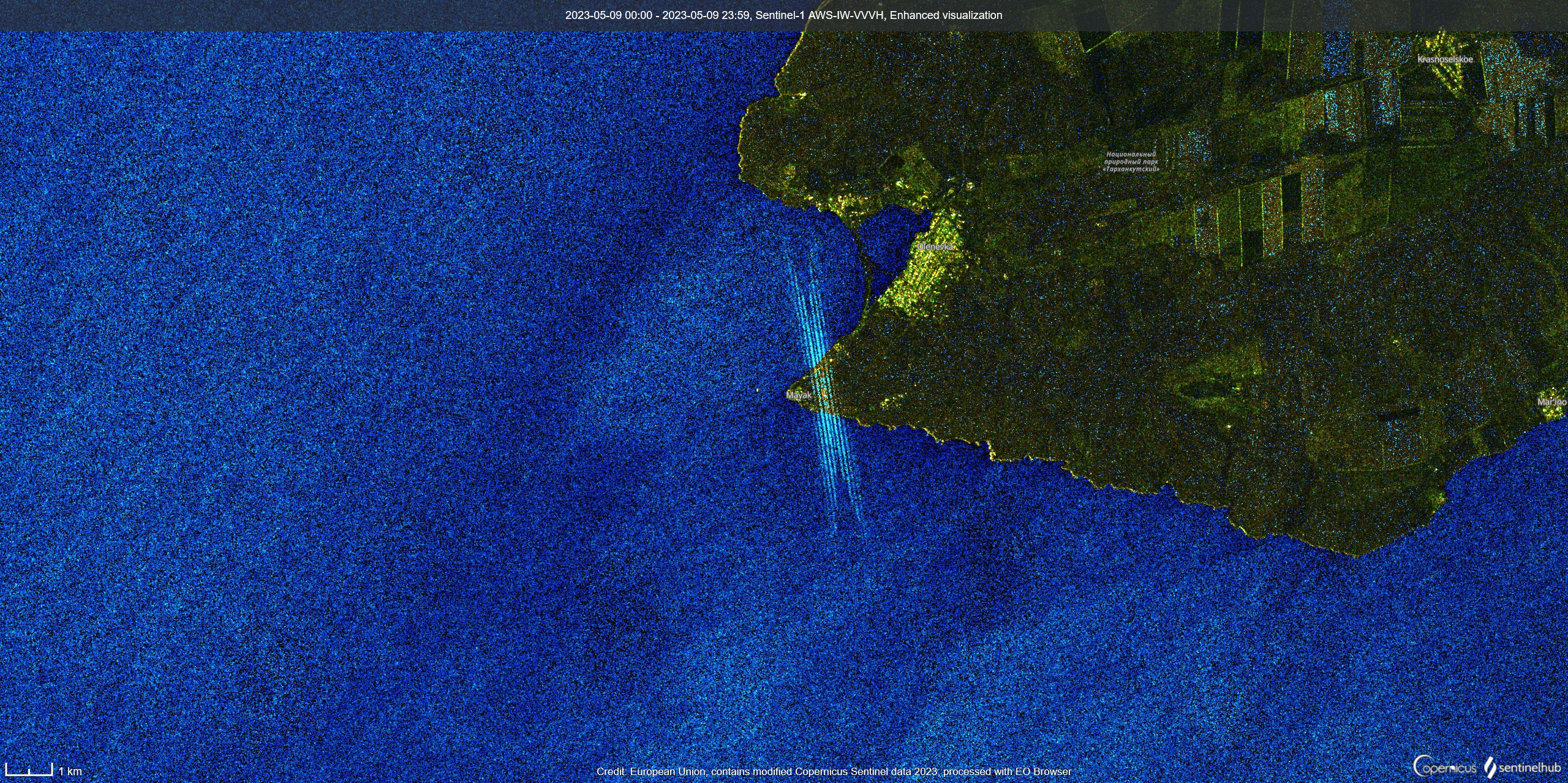Click the 1 km scale label text
Viewport: 1568px width, 783px height.
pos(70,771)
